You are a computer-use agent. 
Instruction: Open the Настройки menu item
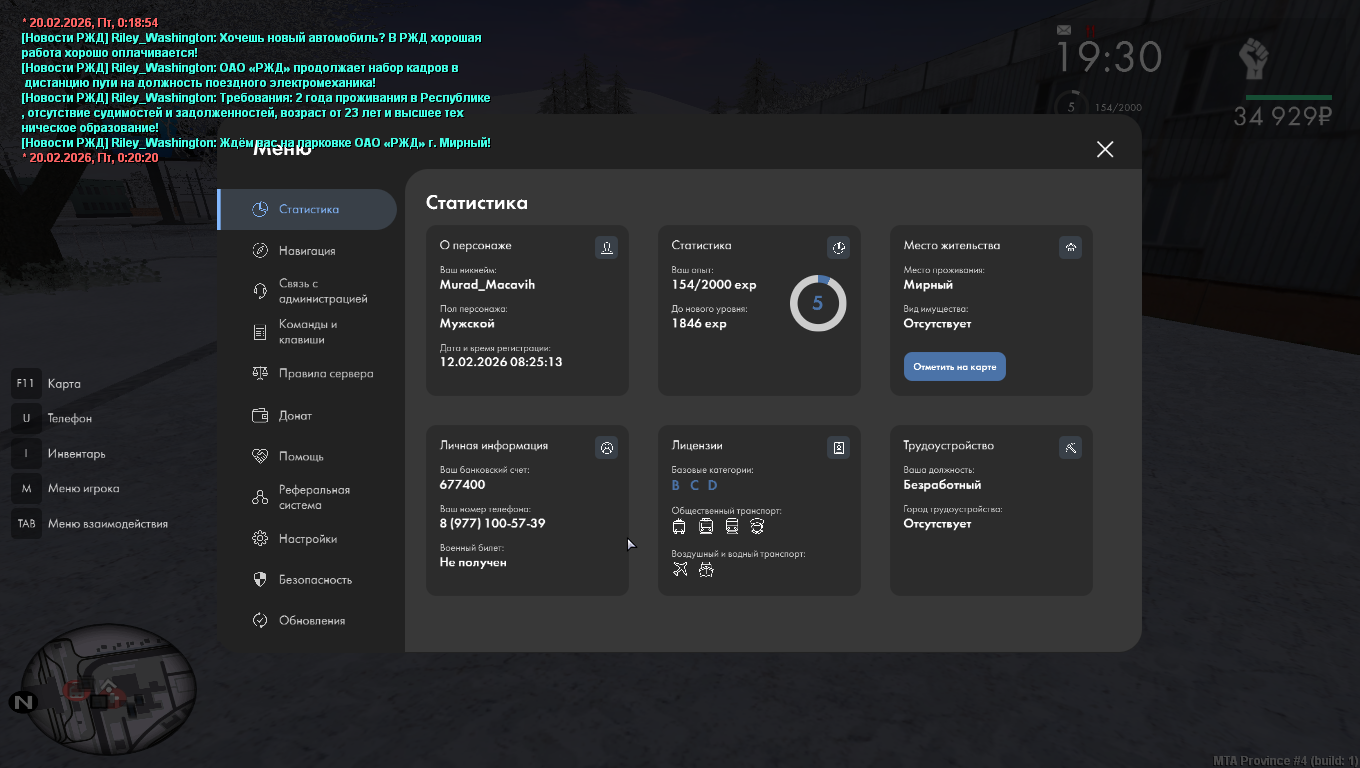coord(306,538)
